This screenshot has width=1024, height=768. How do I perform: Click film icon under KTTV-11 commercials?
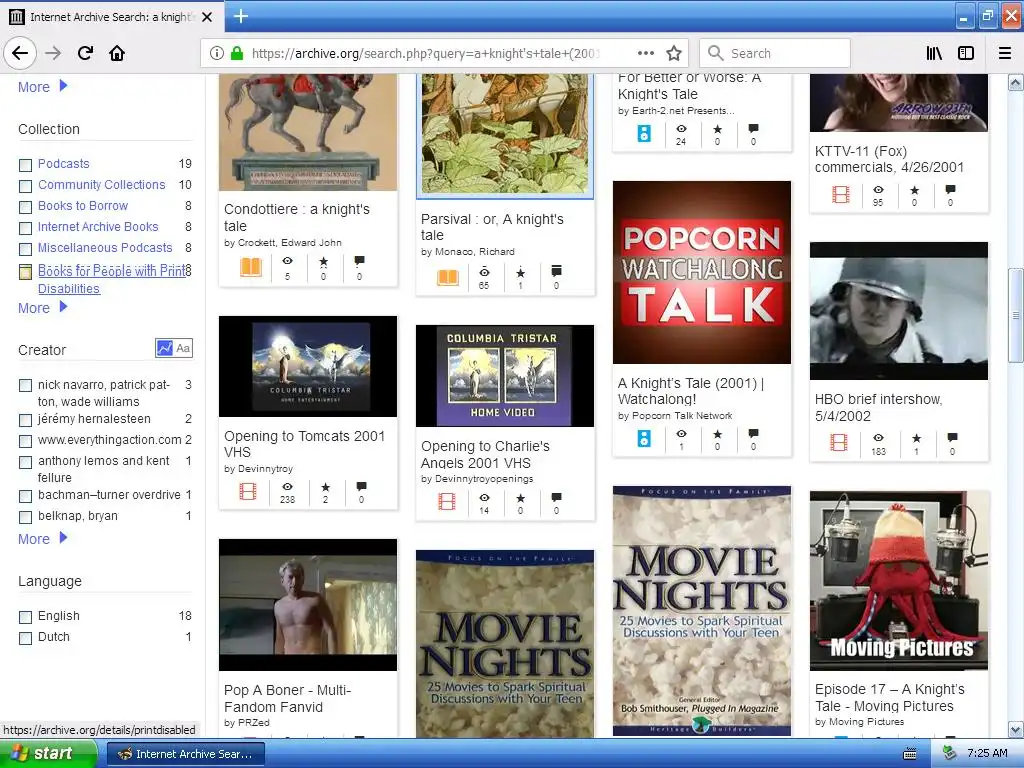point(840,194)
